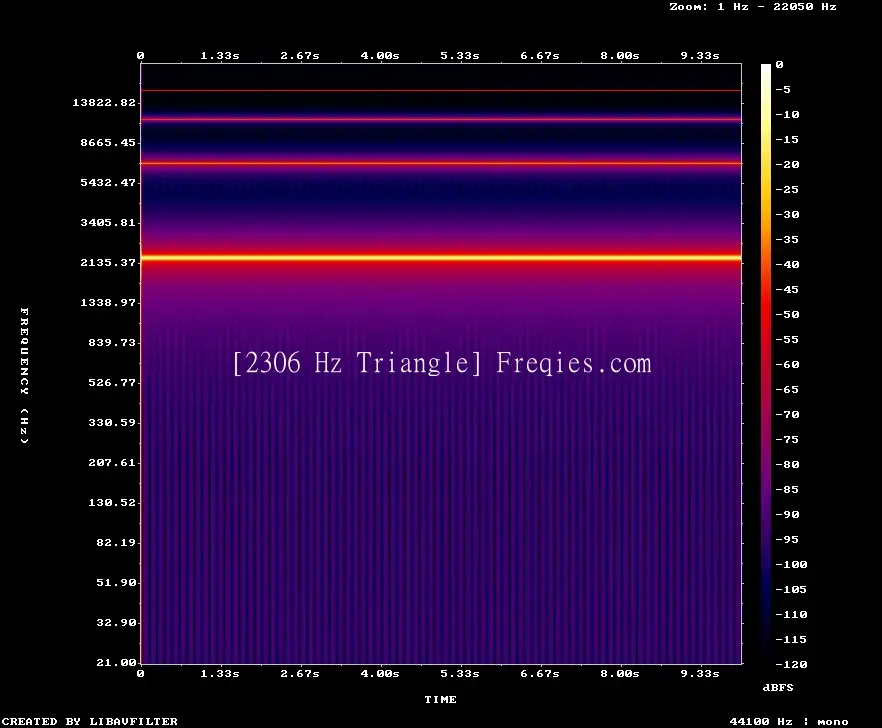Click the 32.90 frequency axis label
882x728 pixels.
[x=116, y=622]
